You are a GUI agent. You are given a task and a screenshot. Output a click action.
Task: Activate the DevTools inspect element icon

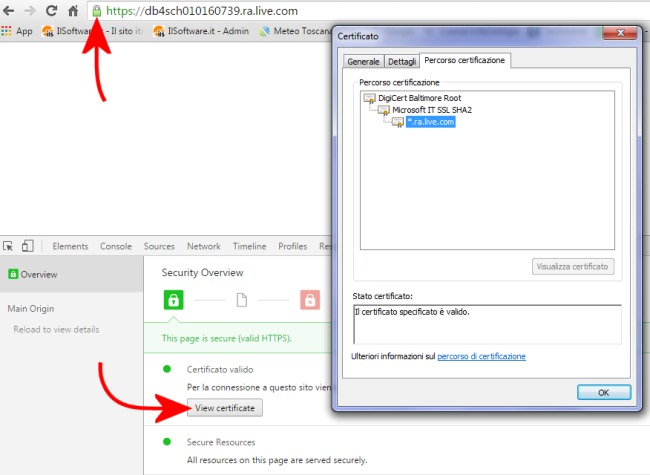click(x=8, y=246)
